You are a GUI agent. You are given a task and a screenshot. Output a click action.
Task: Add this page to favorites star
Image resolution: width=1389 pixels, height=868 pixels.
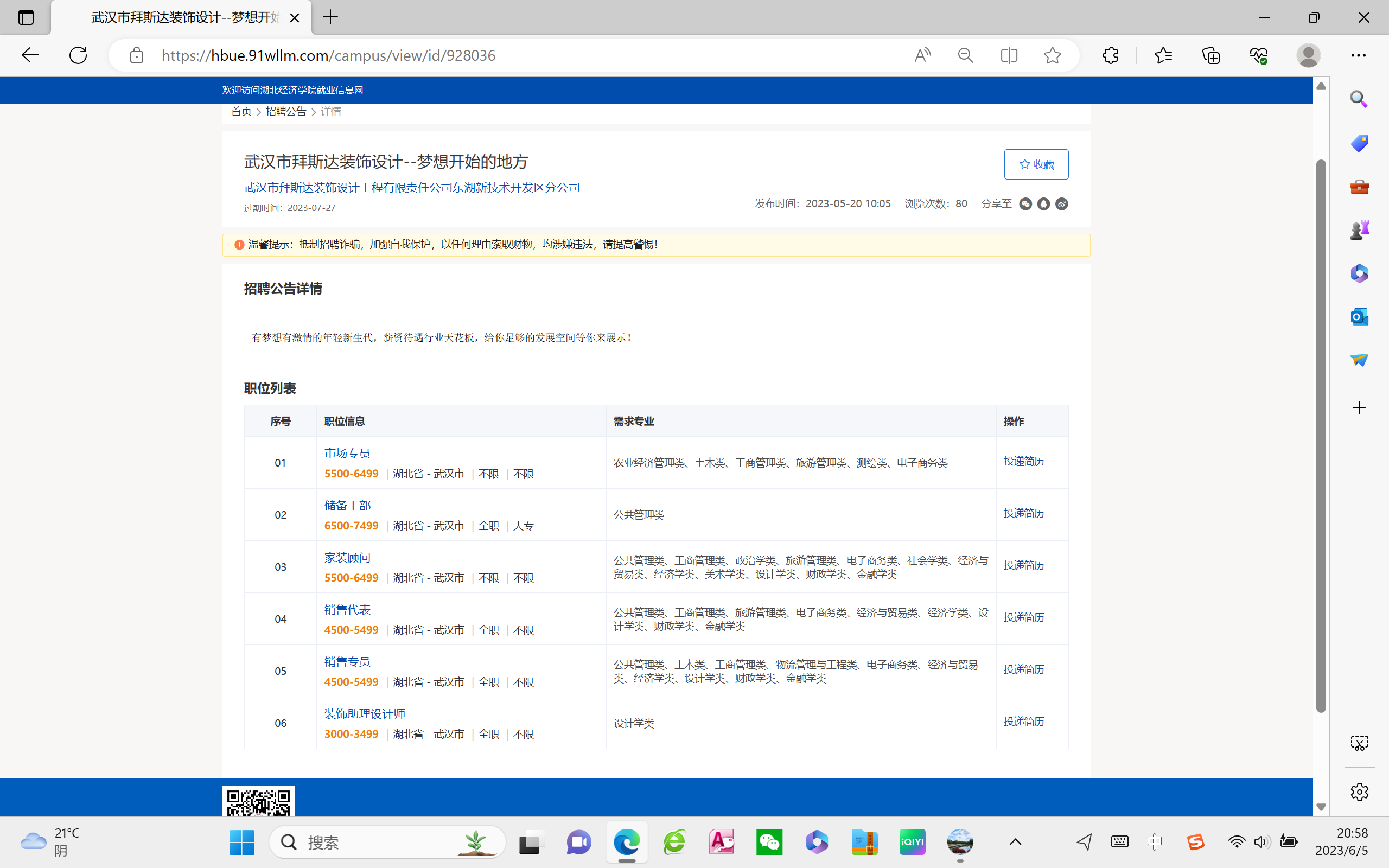(x=1052, y=55)
